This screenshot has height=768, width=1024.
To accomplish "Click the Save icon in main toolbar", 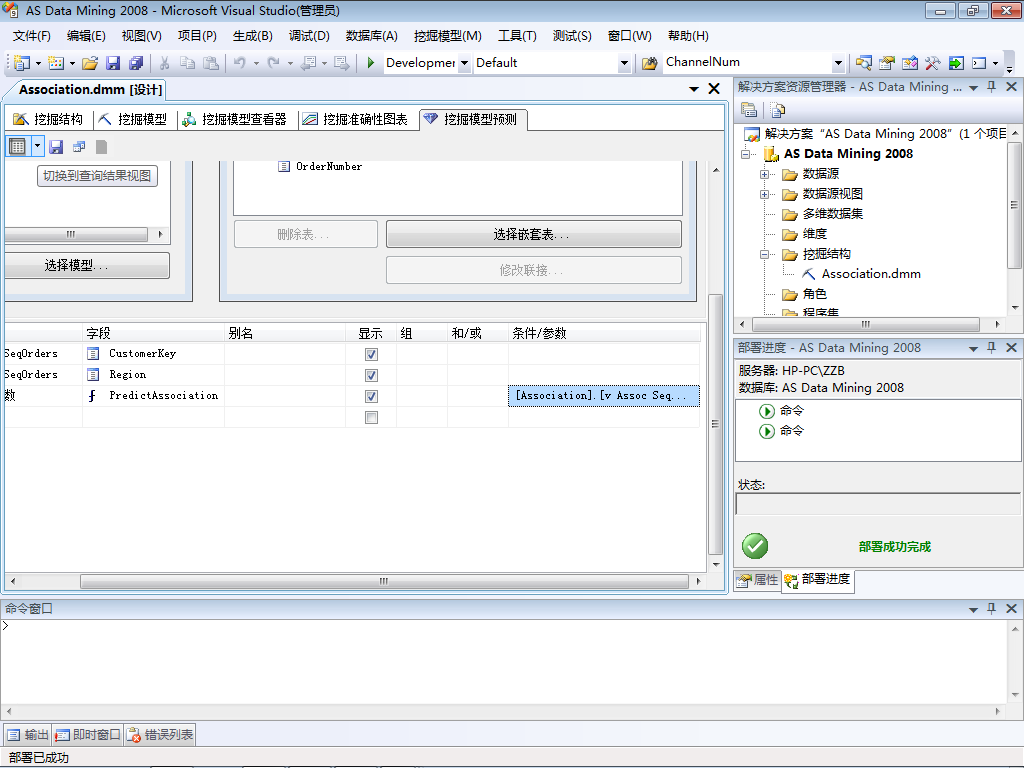I will 113,63.
